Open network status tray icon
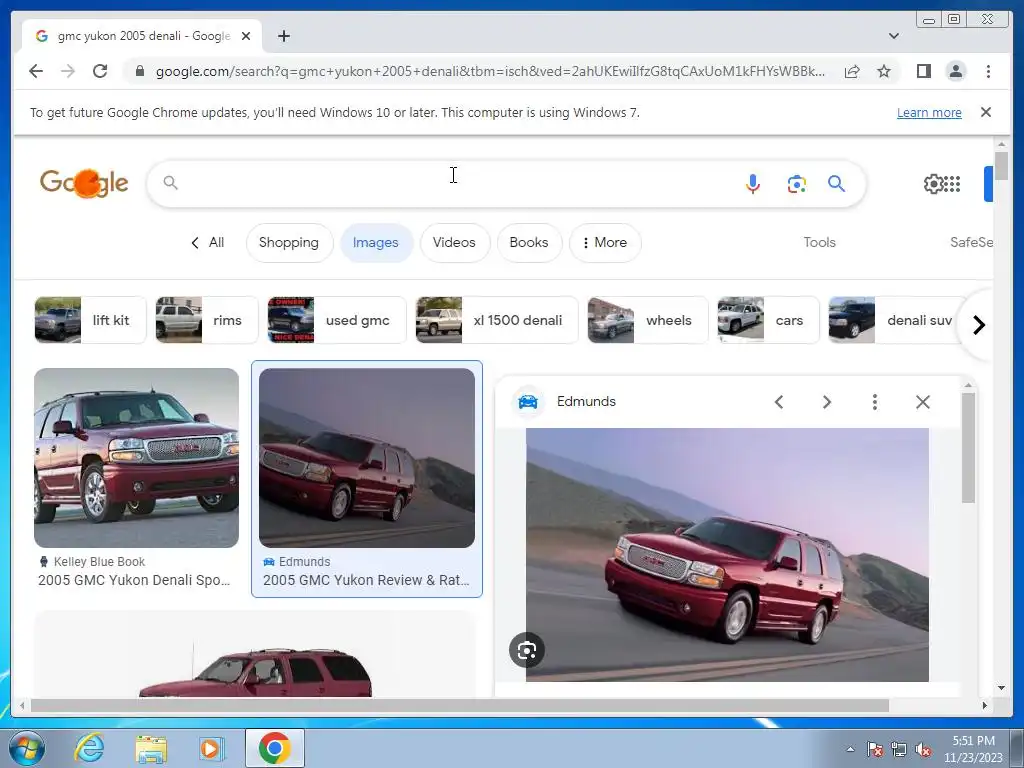The height and width of the screenshot is (768, 1024). [x=899, y=750]
